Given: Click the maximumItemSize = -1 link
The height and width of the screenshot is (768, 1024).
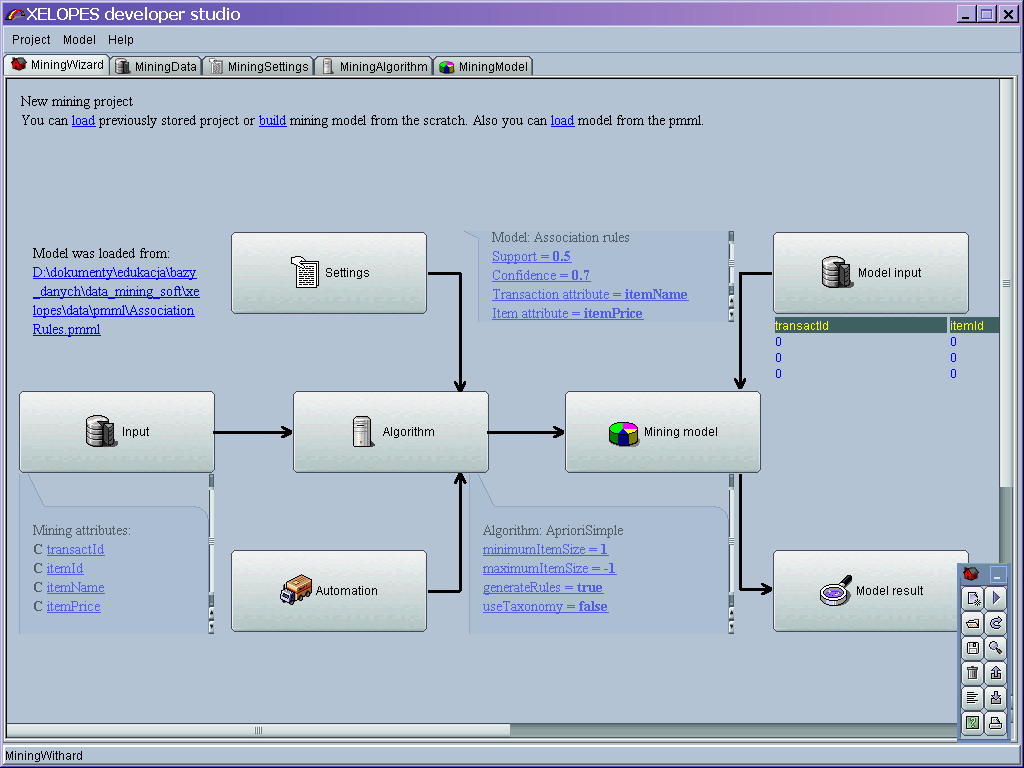Looking at the screenshot, I should click(x=549, y=569).
